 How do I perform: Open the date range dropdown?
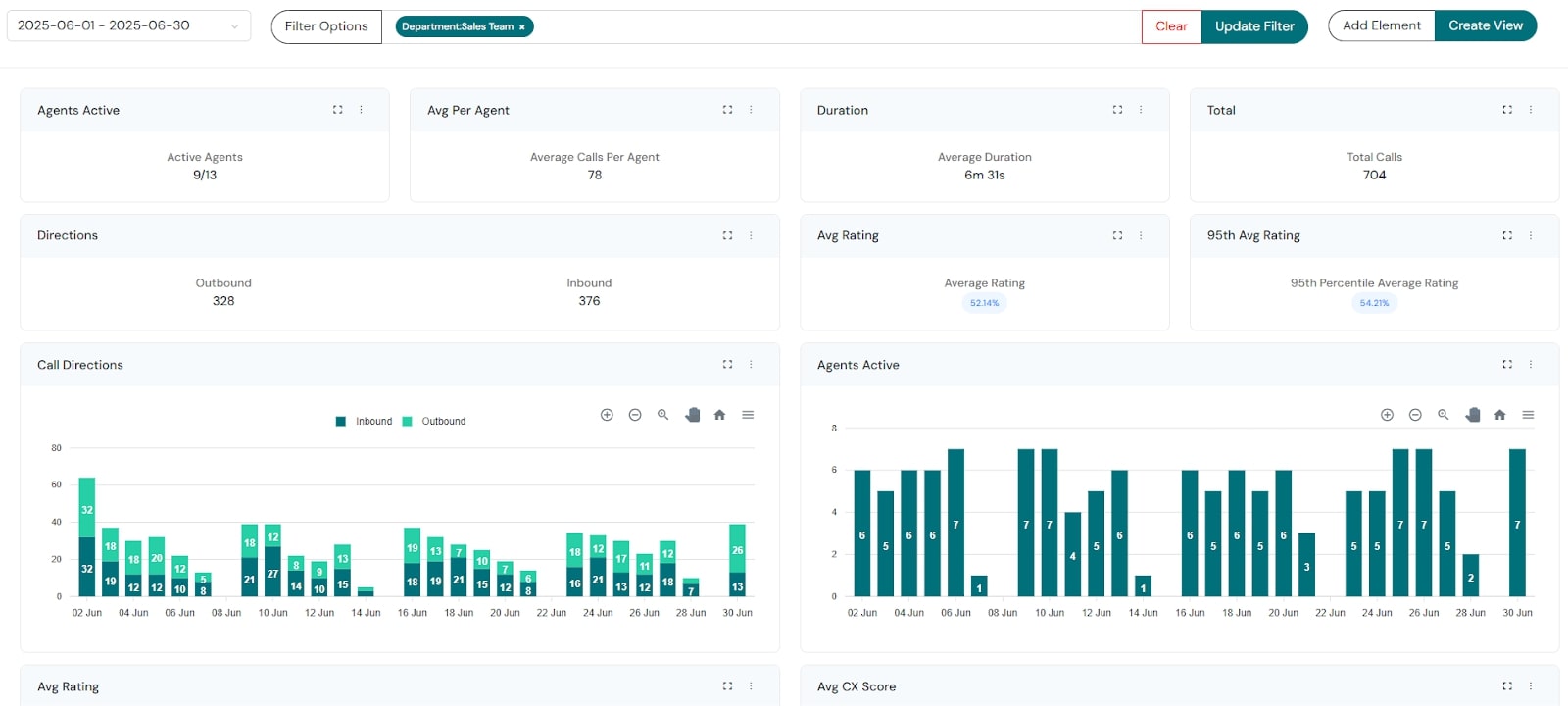click(128, 26)
